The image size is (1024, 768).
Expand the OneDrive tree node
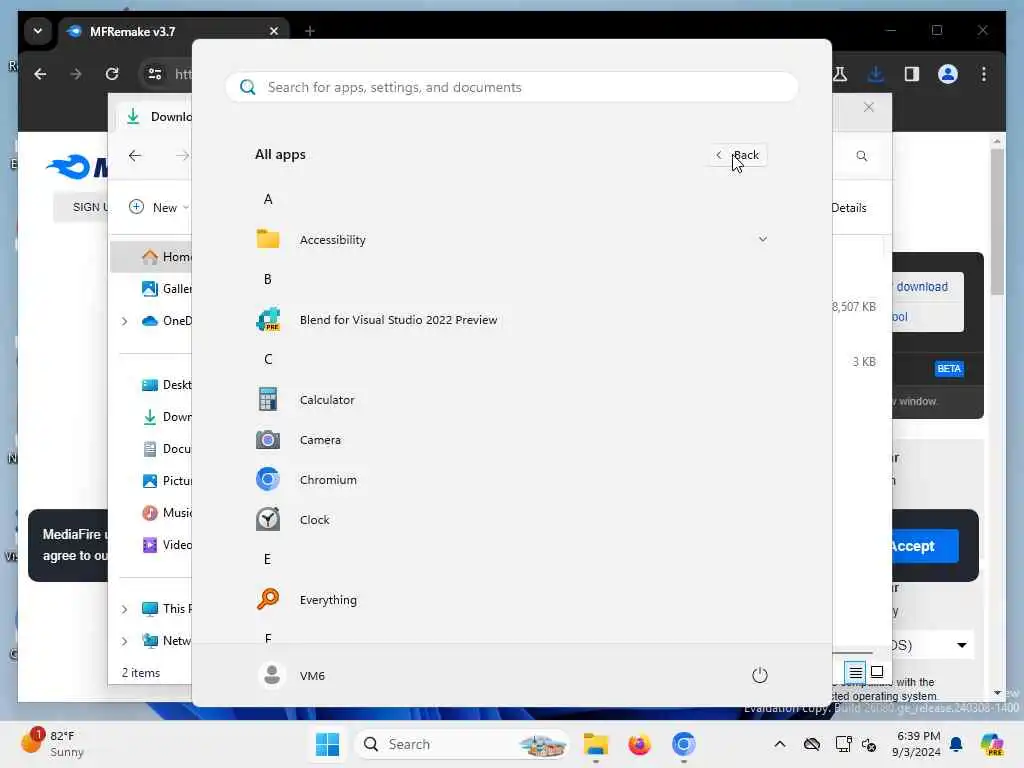pos(124,321)
